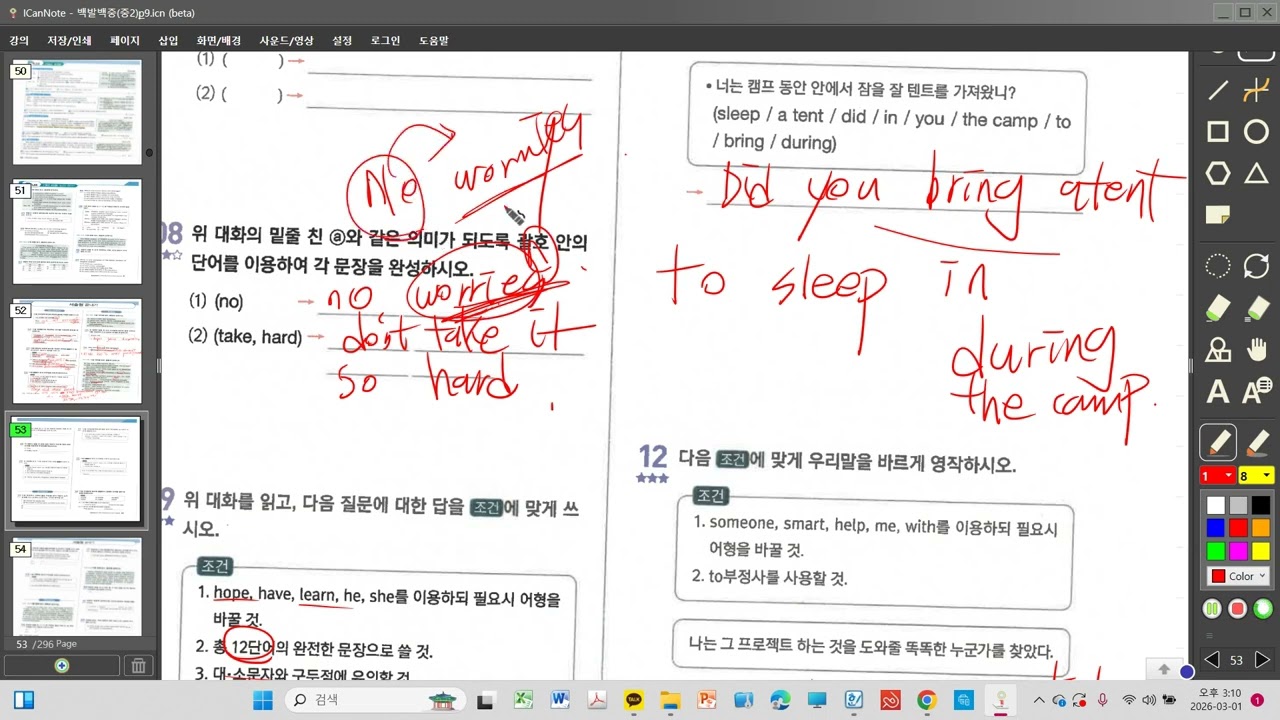Open page 50 thumbnail
The image size is (1280, 720).
tap(77, 111)
